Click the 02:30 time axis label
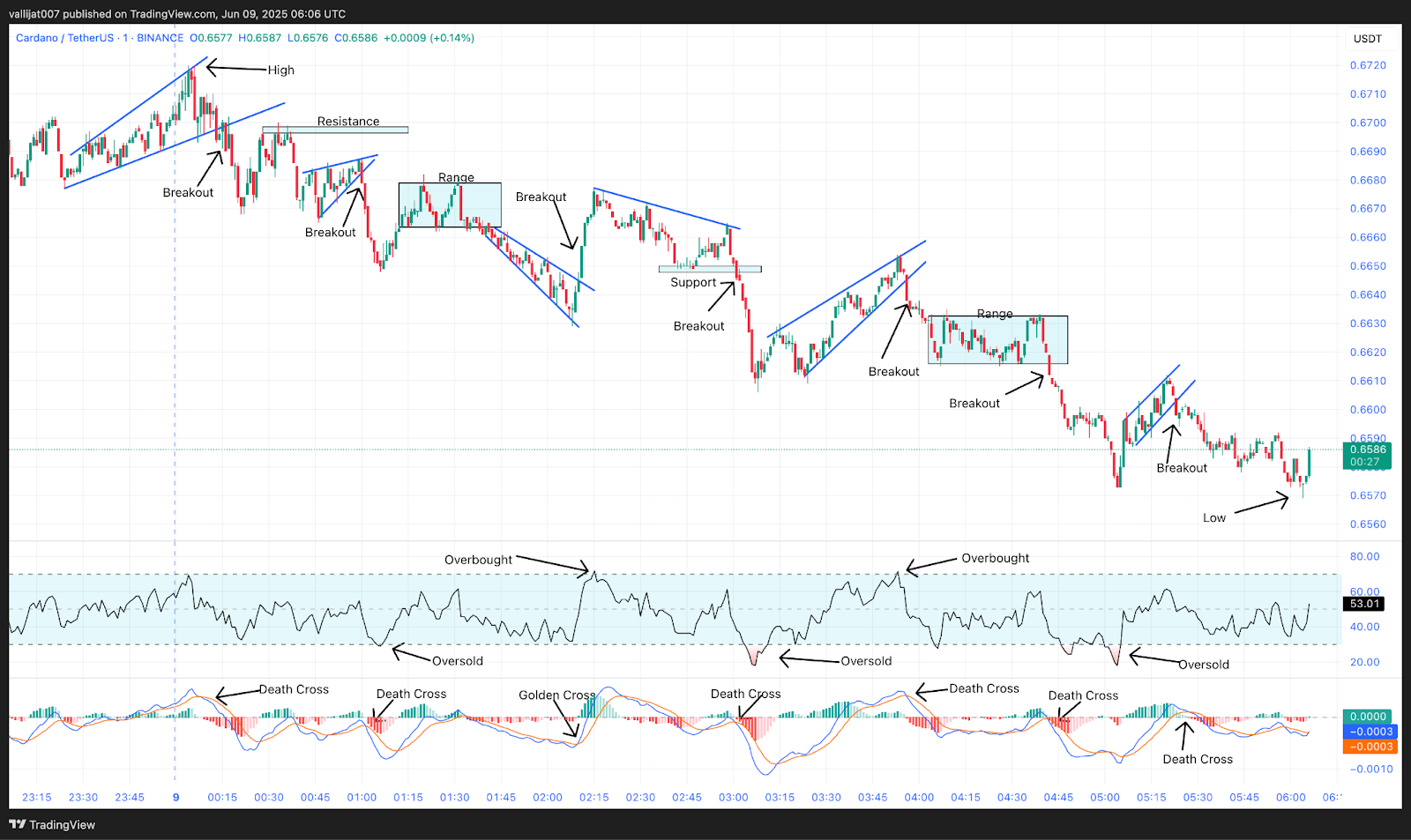The height and width of the screenshot is (840, 1411). click(x=640, y=798)
